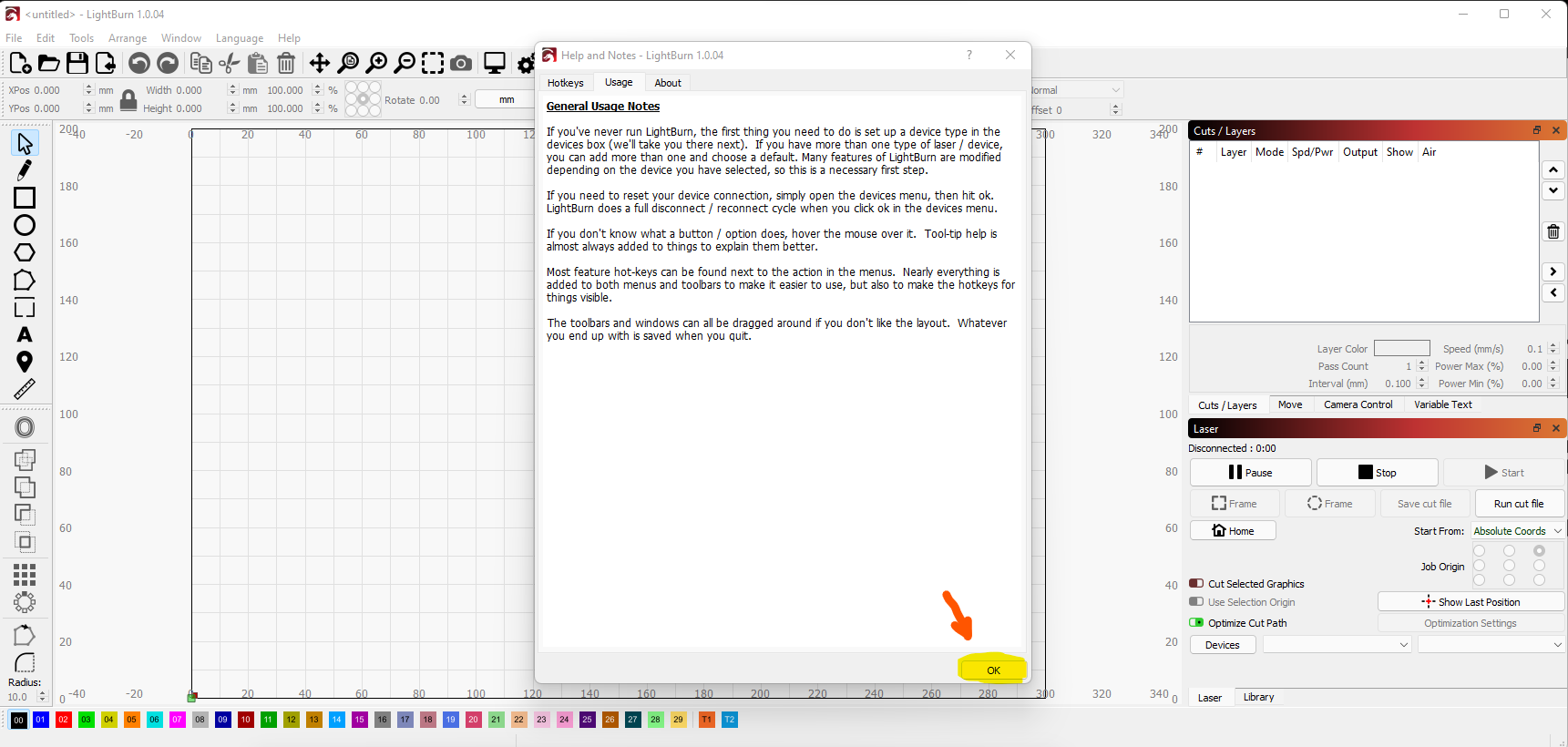Click the Frame selection dashed square icon
This screenshot has width=1568, height=747.
[433, 63]
